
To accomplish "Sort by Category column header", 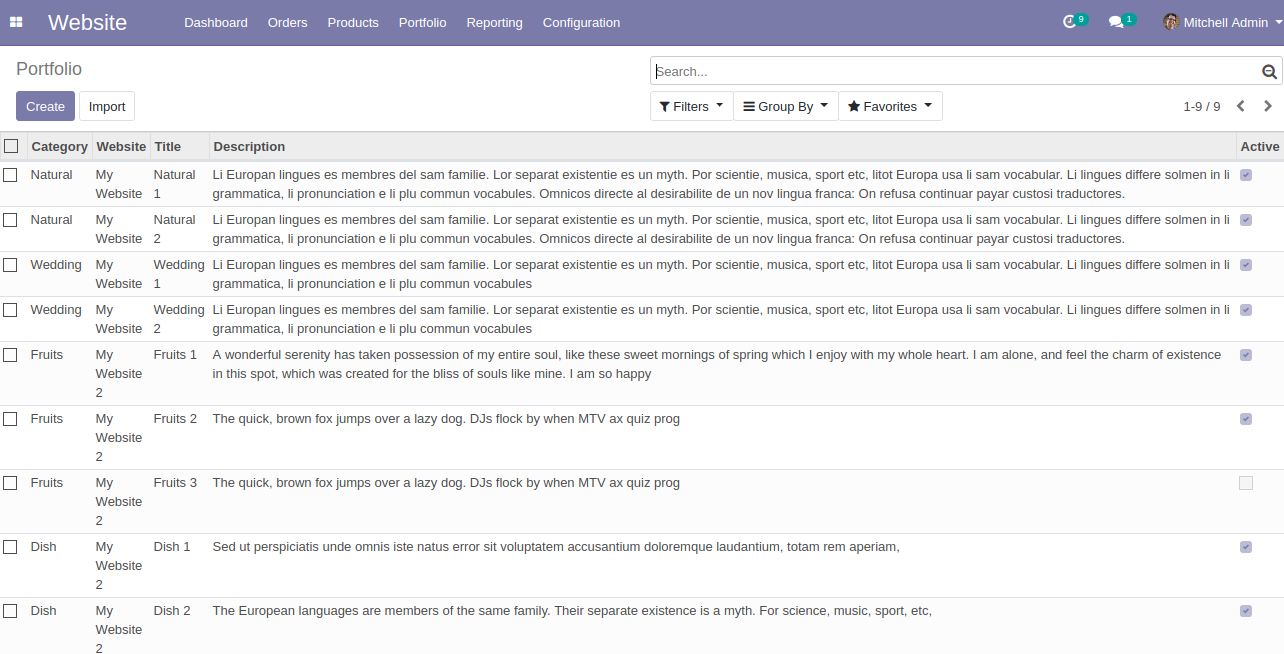I will point(60,146).
